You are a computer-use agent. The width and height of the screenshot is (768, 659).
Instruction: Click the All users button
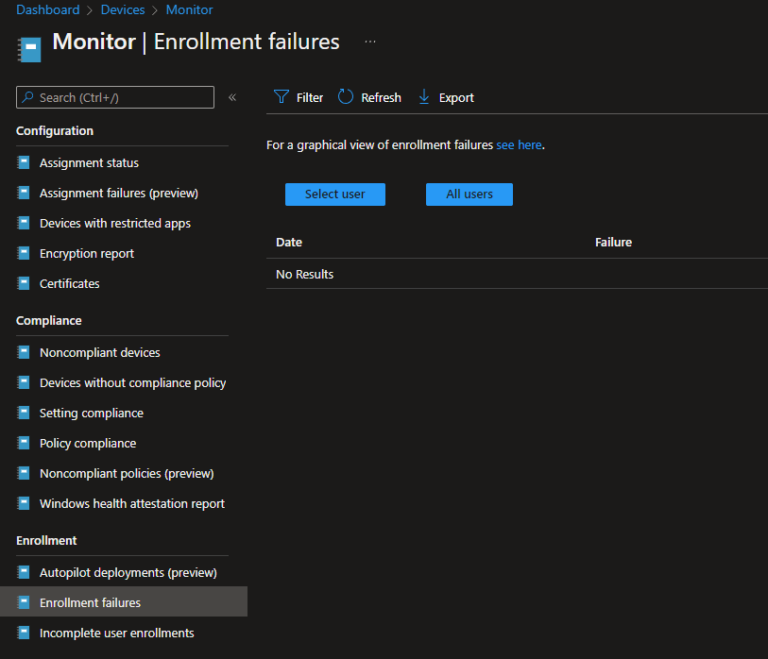[x=469, y=194]
